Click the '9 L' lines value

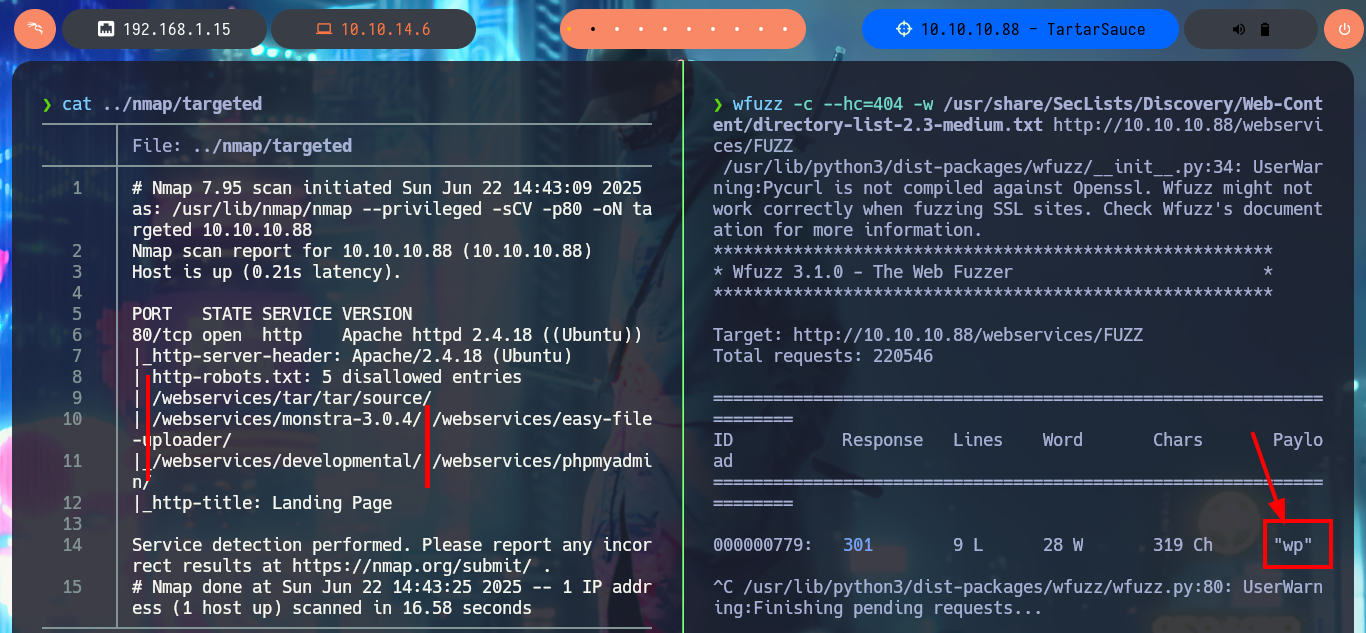pos(968,545)
